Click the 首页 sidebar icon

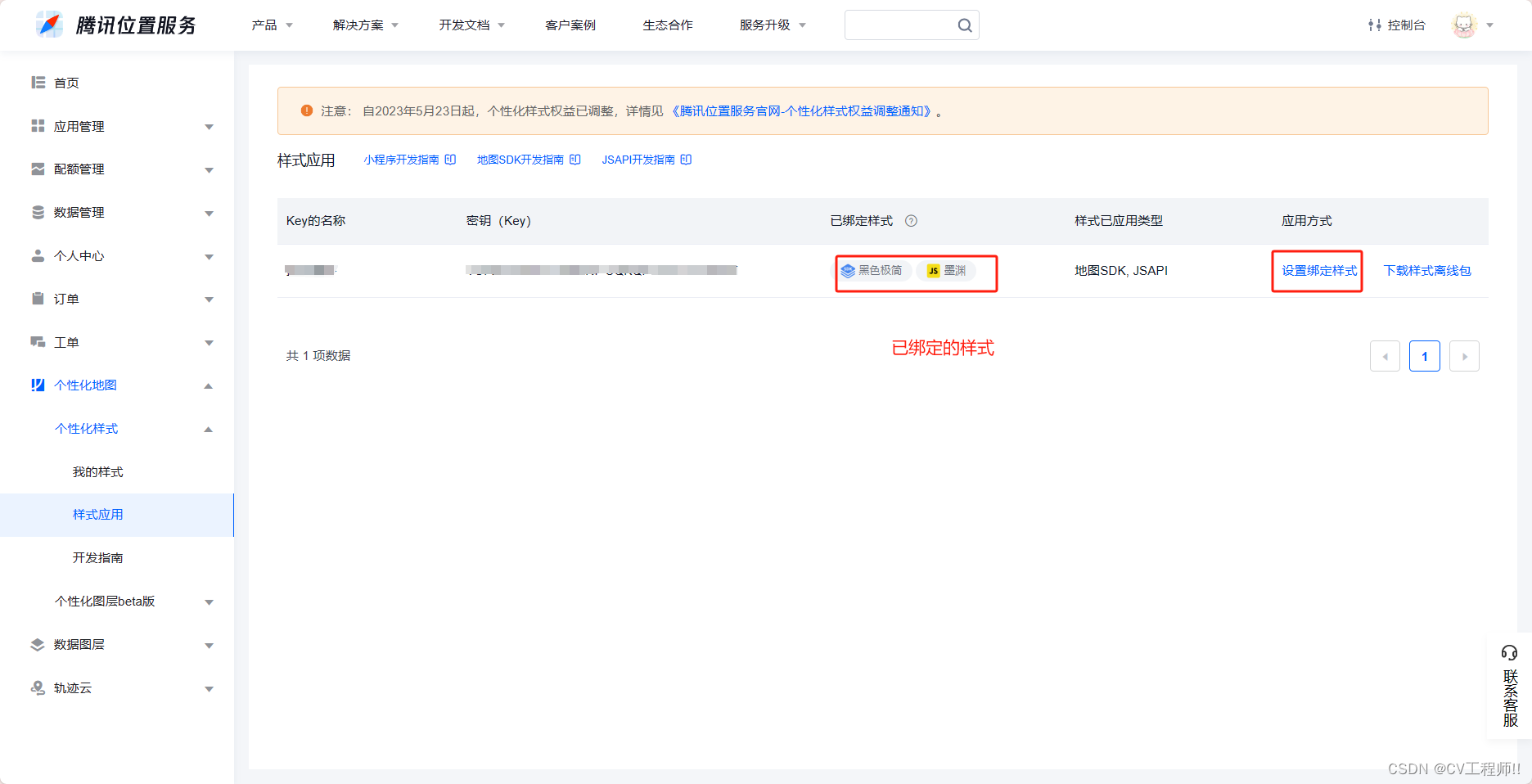pyautogui.click(x=38, y=83)
